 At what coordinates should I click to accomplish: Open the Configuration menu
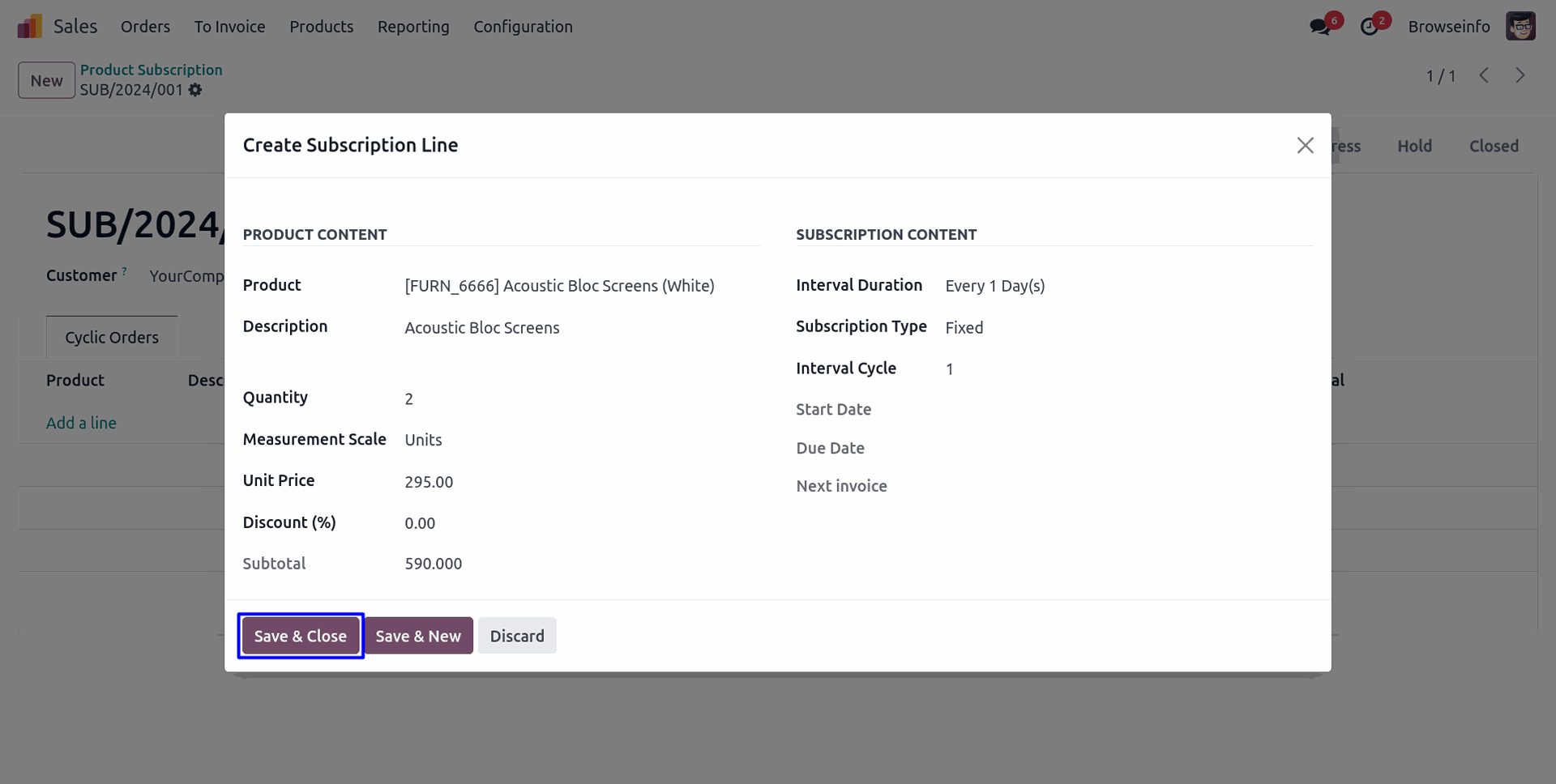click(x=523, y=27)
